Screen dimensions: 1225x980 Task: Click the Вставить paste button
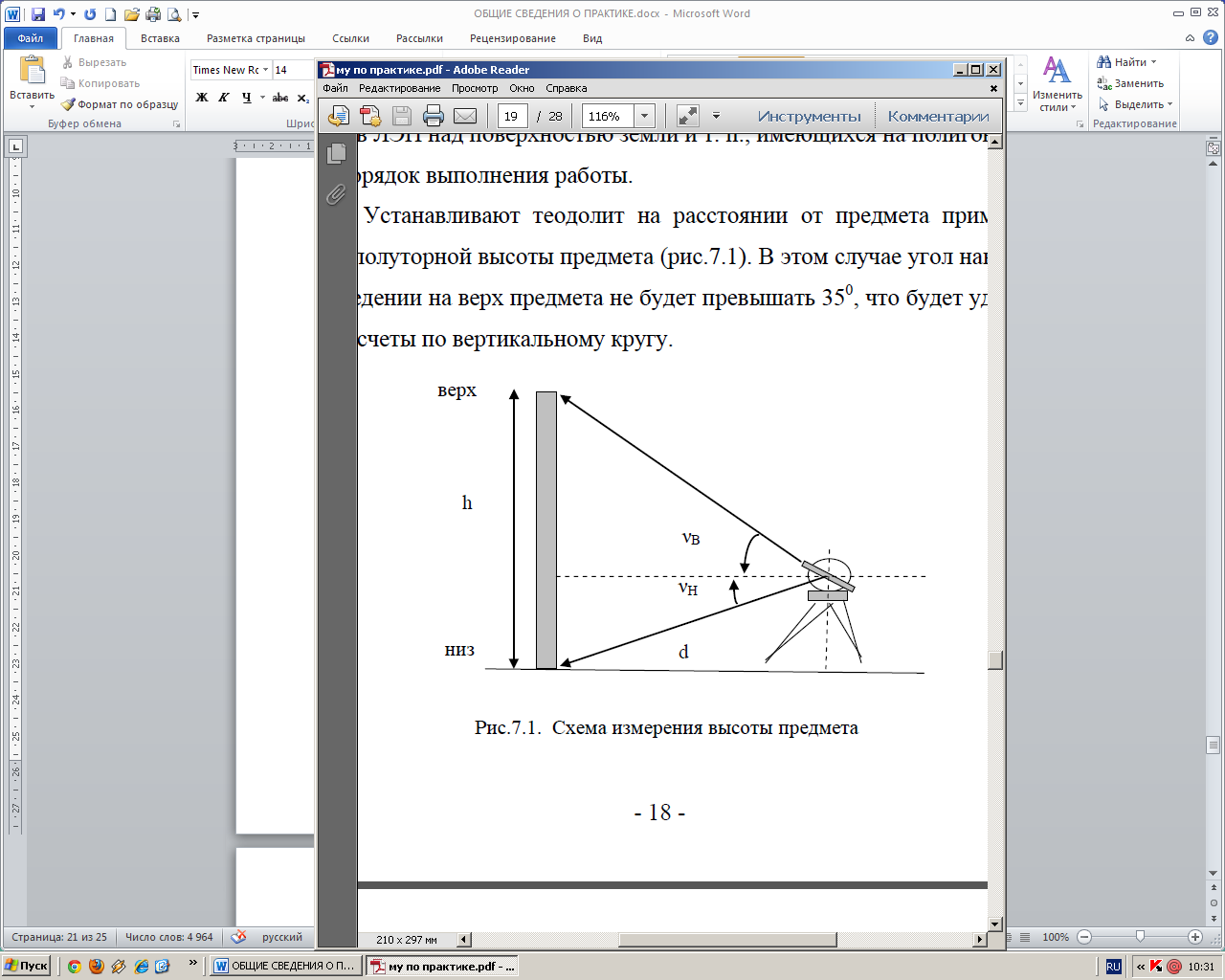pos(32,82)
